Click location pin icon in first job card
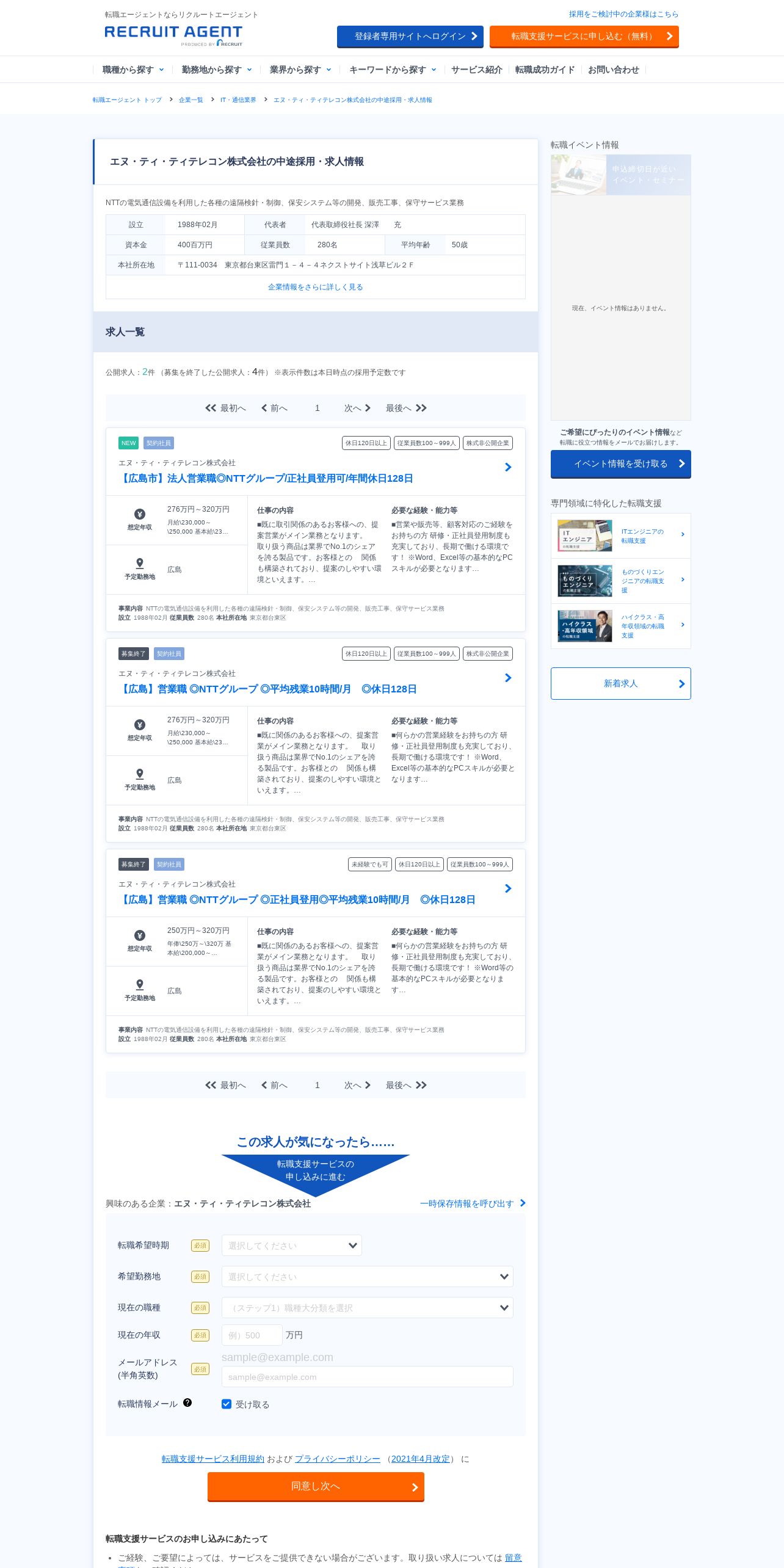The height and width of the screenshot is (1568, 784). click(140, 563)
